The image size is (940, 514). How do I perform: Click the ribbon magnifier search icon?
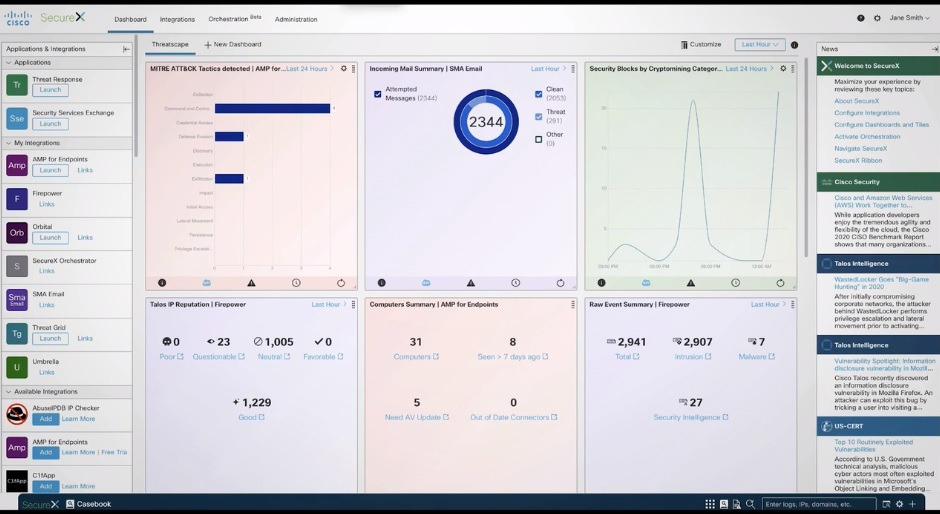[x=750, y=504]
